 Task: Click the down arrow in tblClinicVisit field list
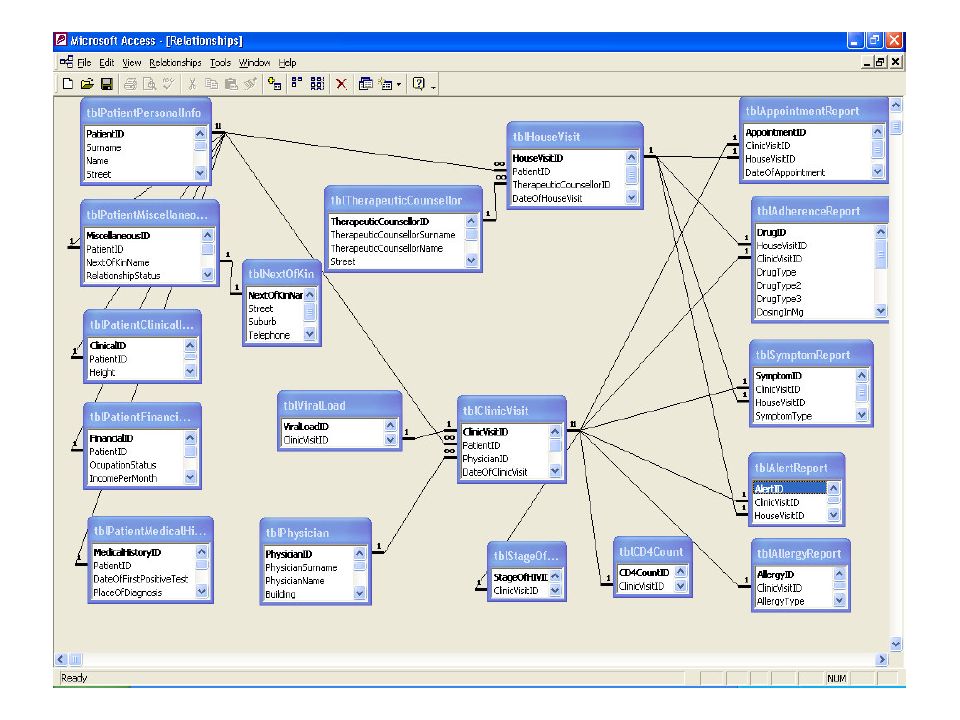click(555, 471)
